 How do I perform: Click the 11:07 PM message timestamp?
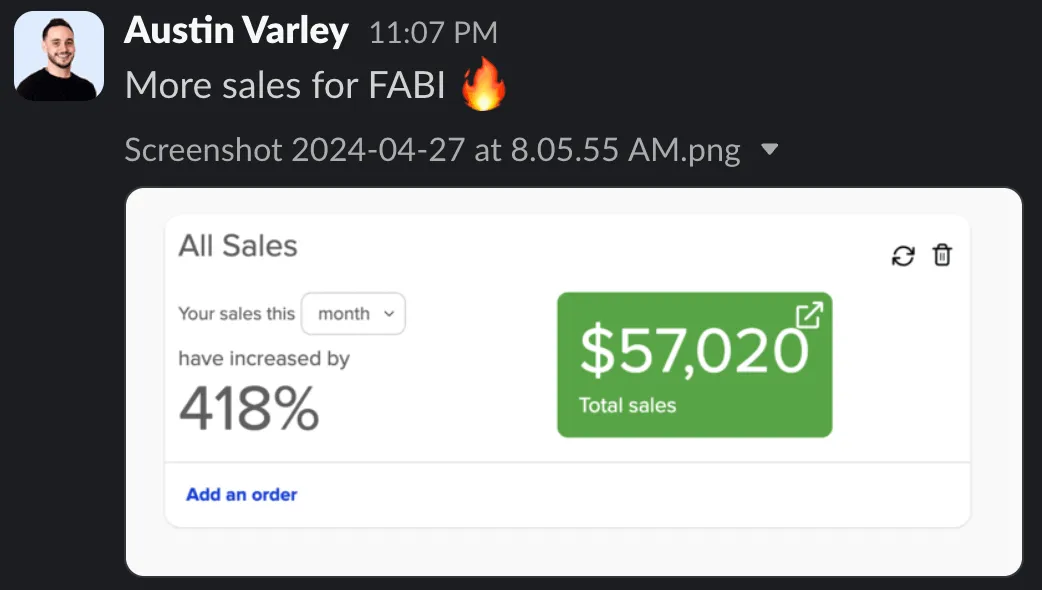(x=432, y=33)
